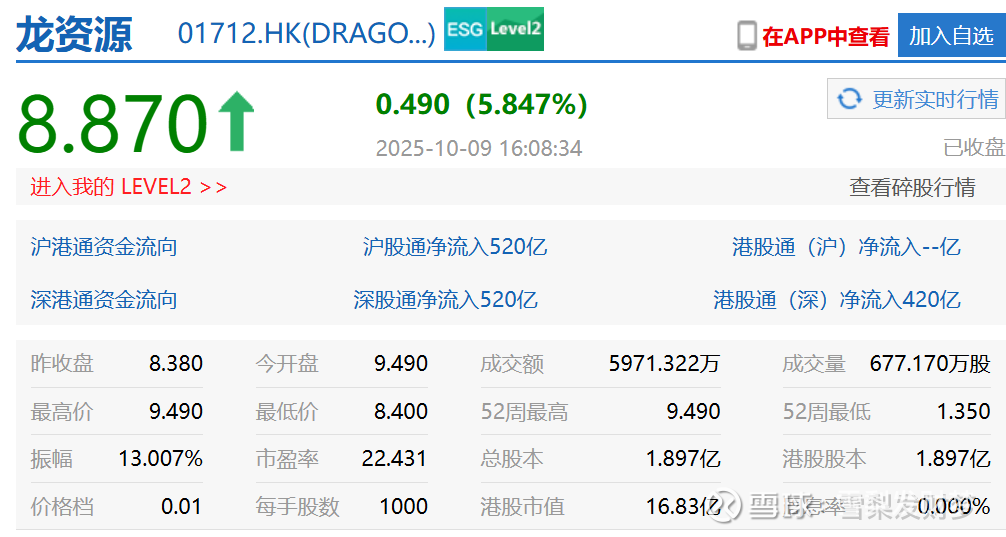1006x537 pixels.
Task: Click the 价格档 value 0.01
Action: (x=181, y=506)
